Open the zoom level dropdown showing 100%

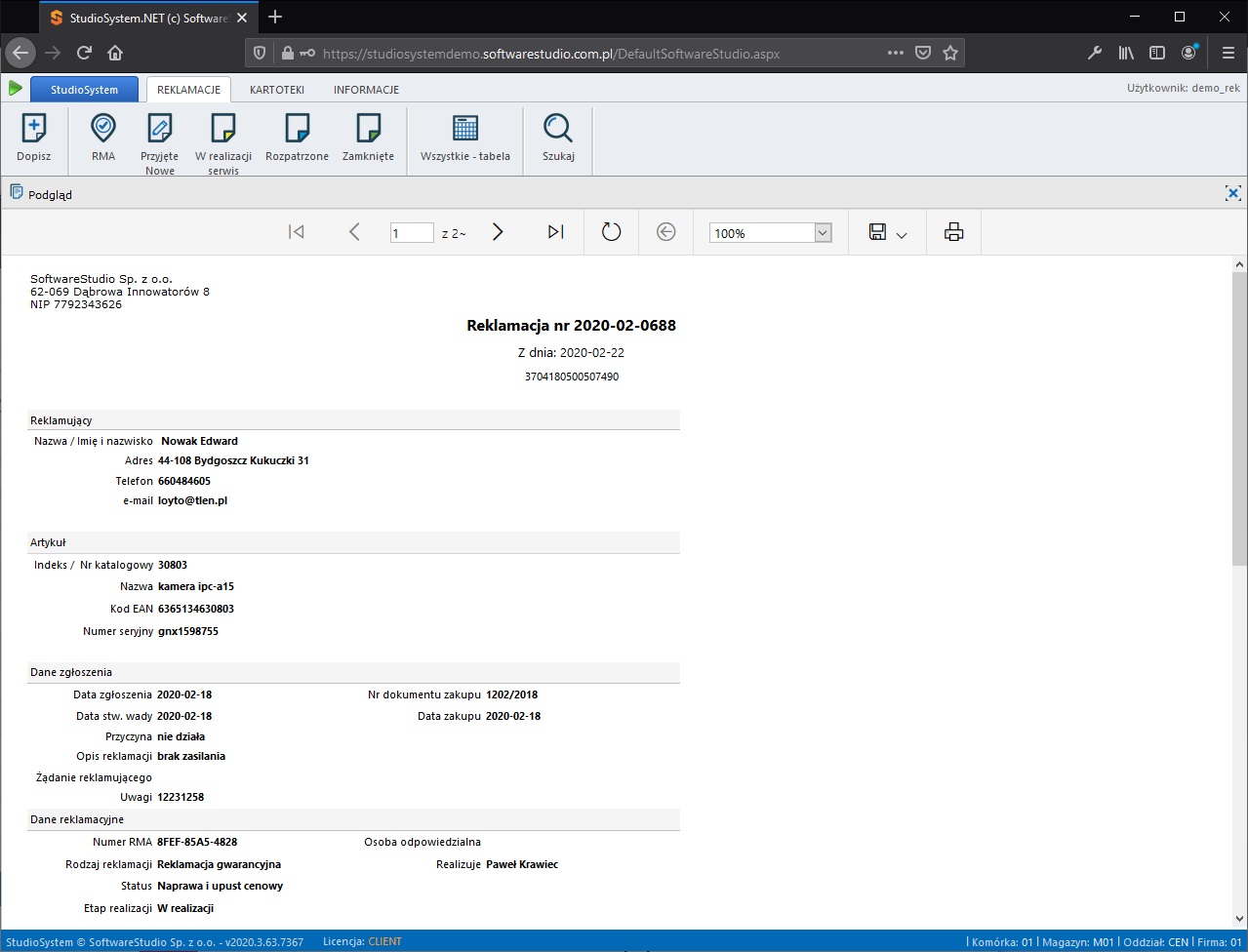tap(823, 232)
